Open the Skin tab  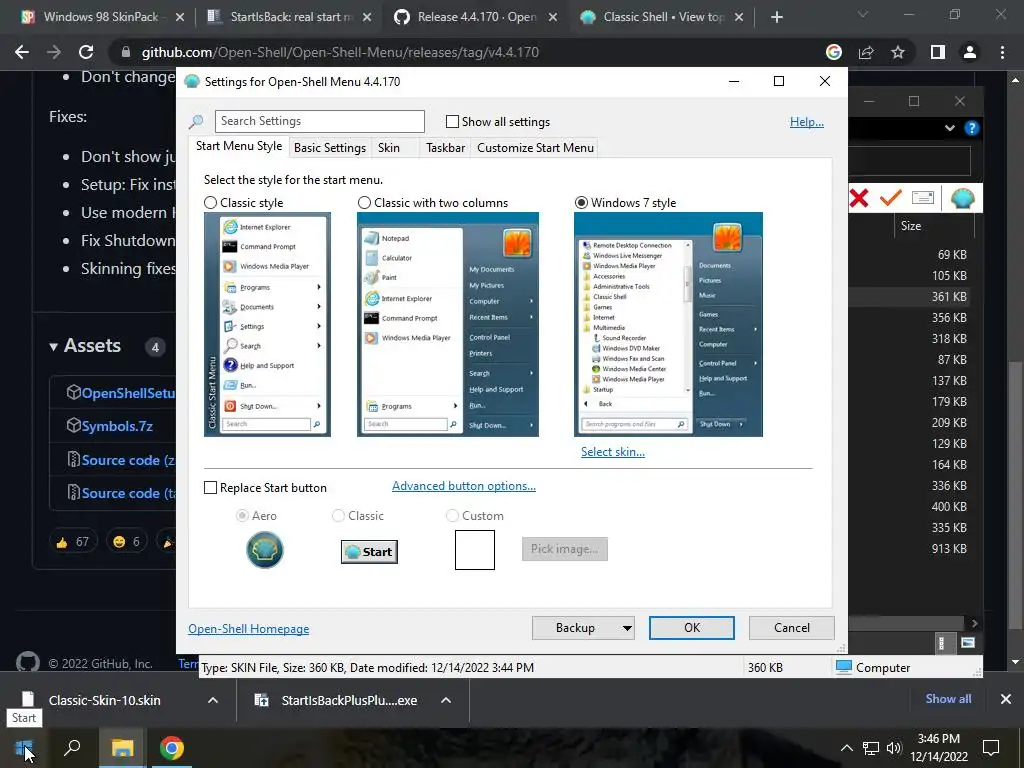click(389, 148)
